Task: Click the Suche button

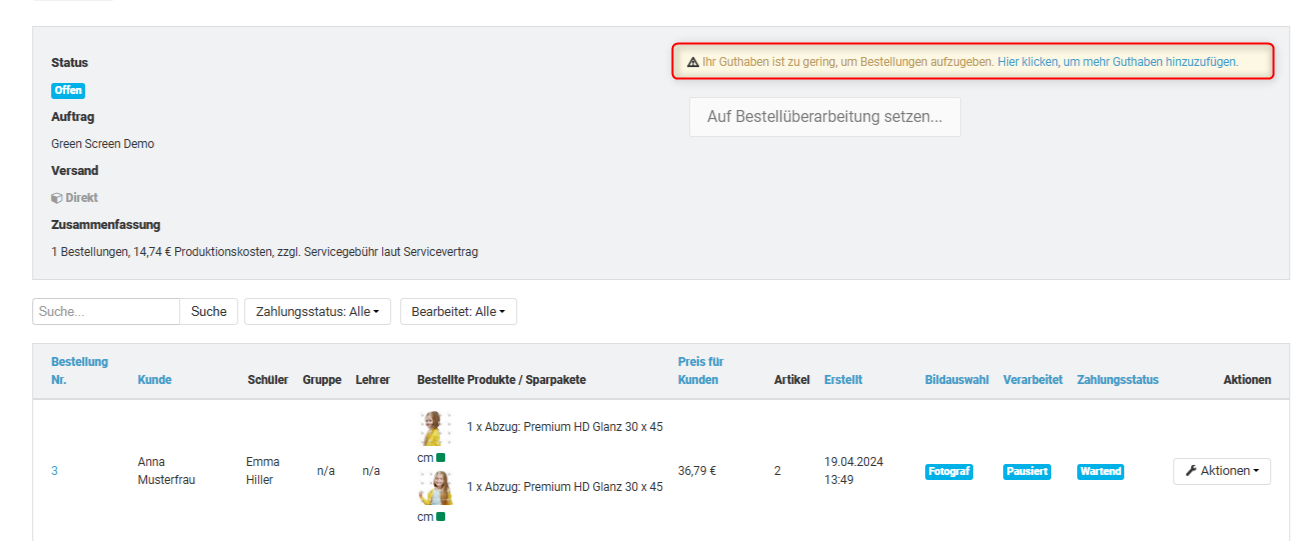Action: pyautogui.click(x=209, y=312)
